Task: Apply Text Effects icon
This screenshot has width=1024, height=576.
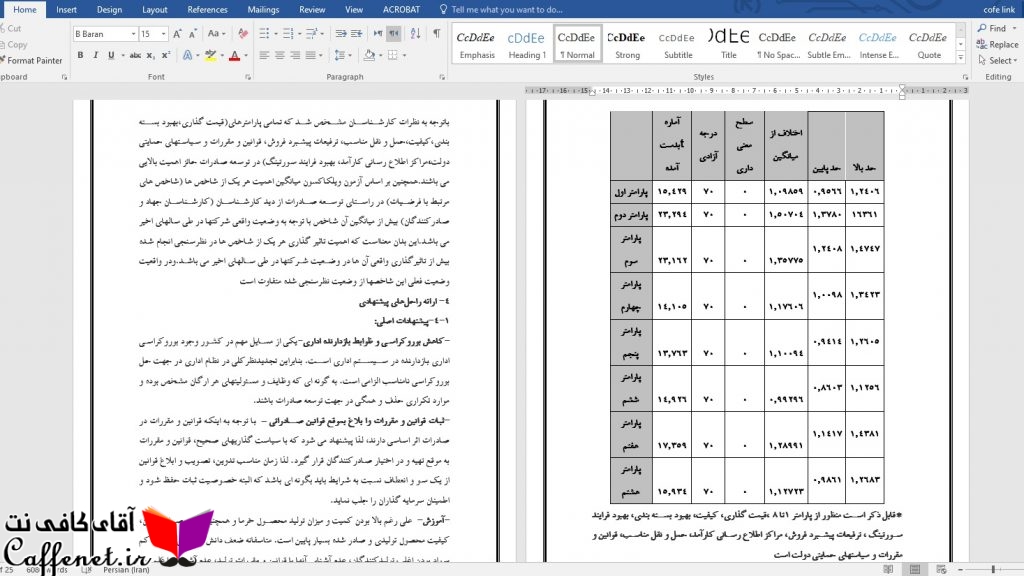Action: [187, 56]
